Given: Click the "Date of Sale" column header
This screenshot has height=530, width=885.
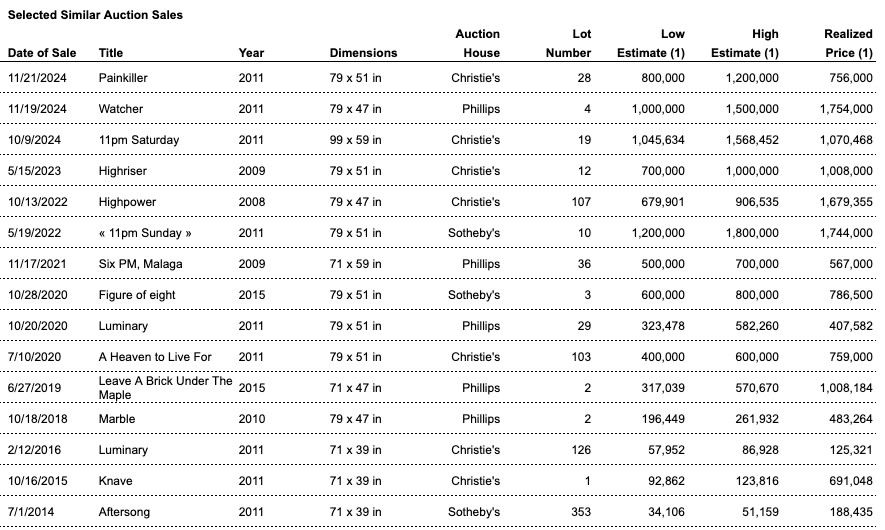Looking at the screenshot, I should click(x=42, y=52).
